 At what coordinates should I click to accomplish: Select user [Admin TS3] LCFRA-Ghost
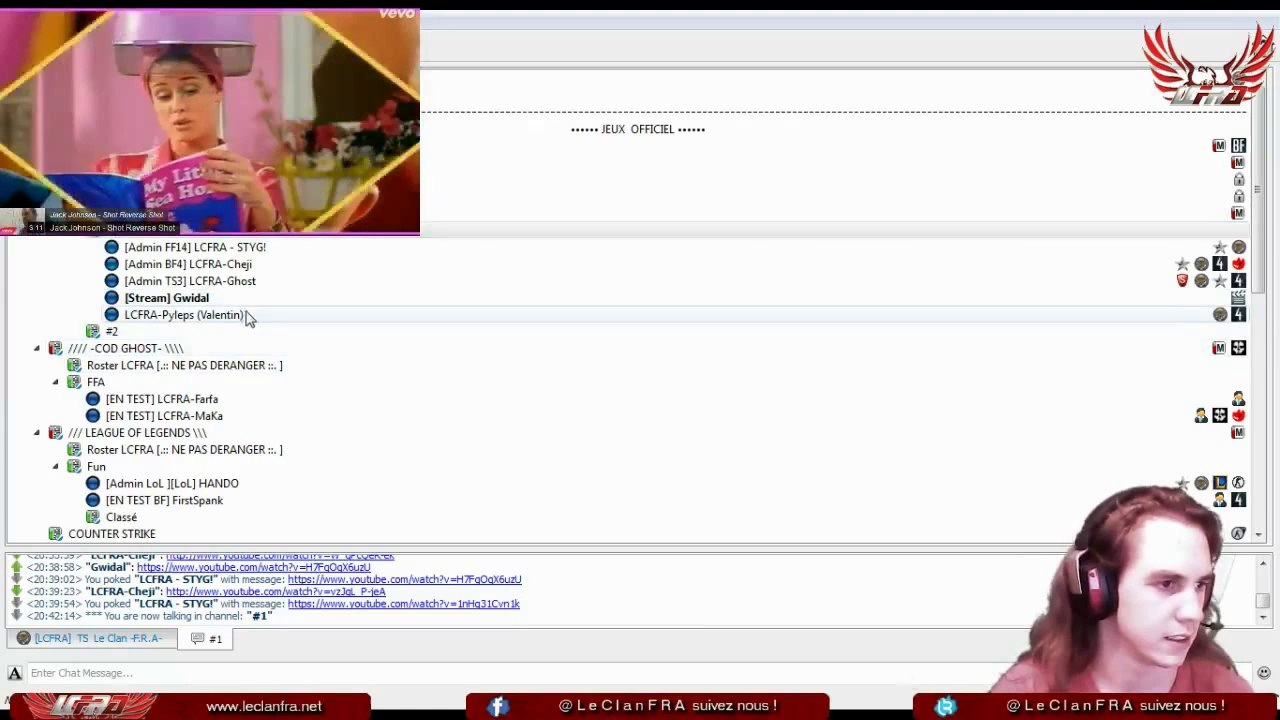(190, 281)
